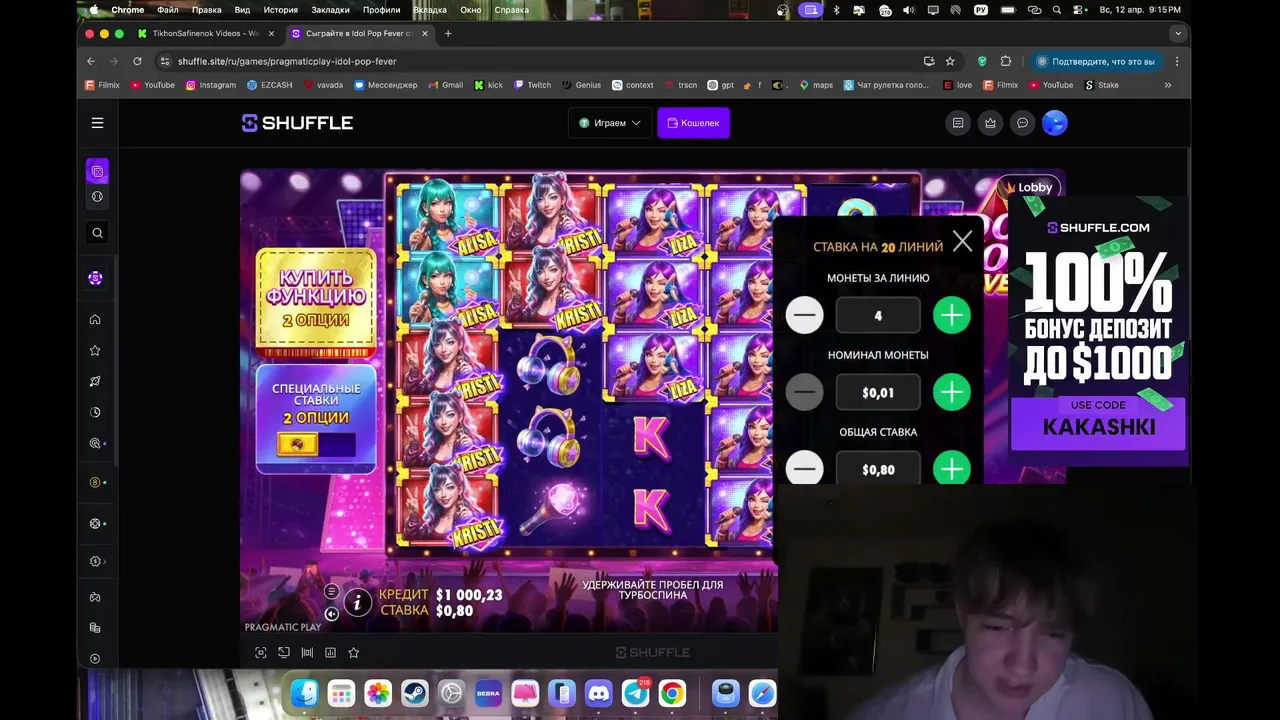Open Discord from the Dock
The width and height of the screenshot is (1280, 720).
598,693
